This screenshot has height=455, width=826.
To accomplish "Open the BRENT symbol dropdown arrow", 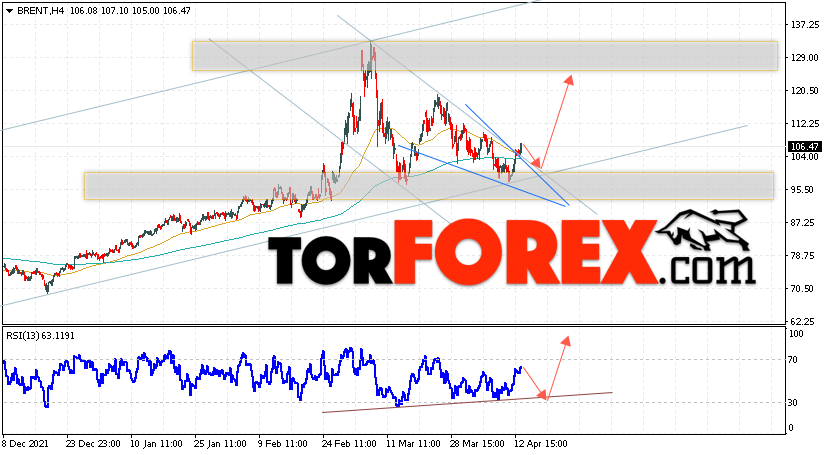I will click(9, 11).
